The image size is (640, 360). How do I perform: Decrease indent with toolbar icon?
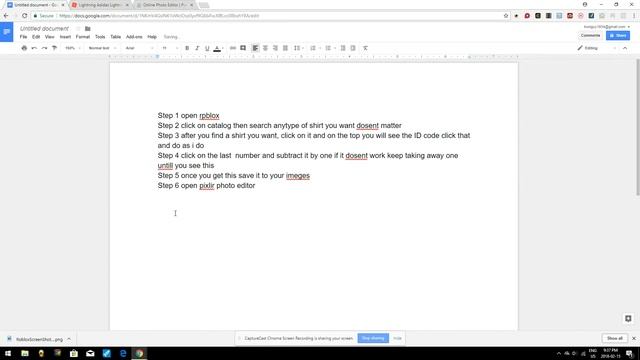[343, 48]
